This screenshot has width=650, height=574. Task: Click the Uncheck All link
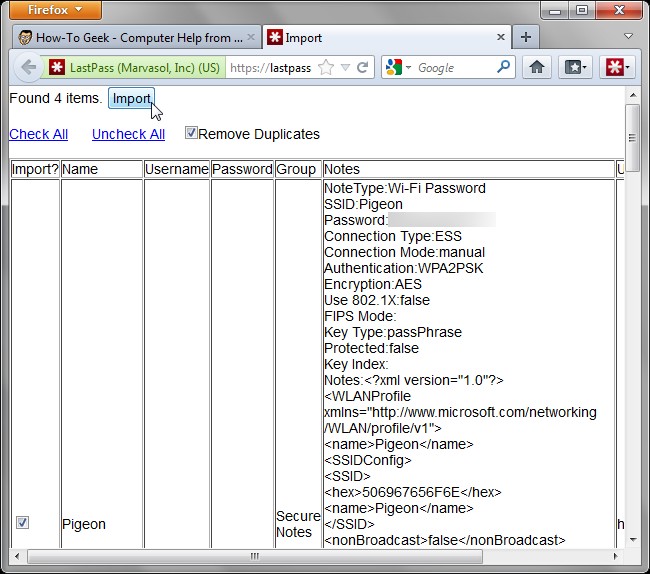[x=129, y=134]
